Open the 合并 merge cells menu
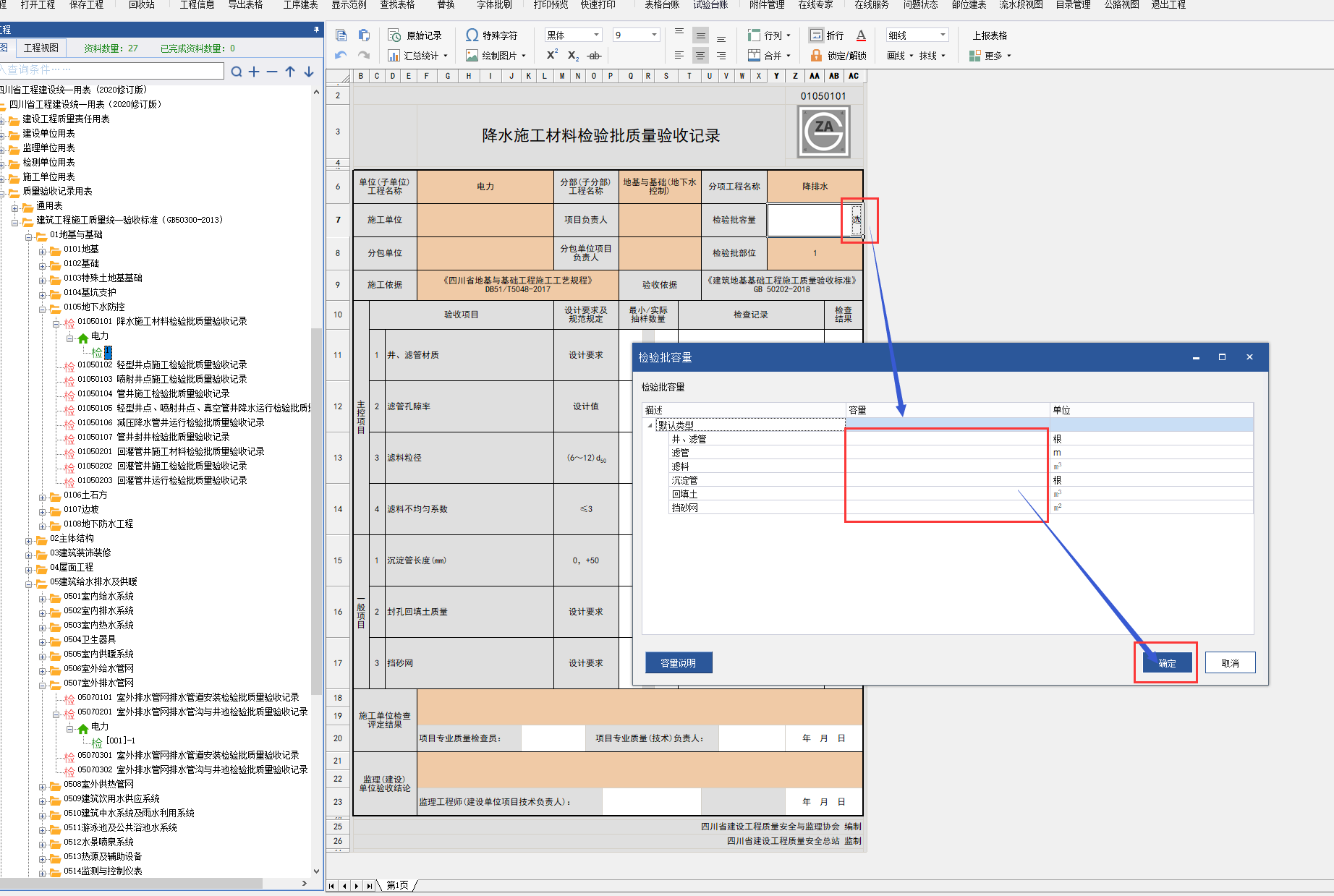This screenshot has height=896, width=1334. point(768,56)
